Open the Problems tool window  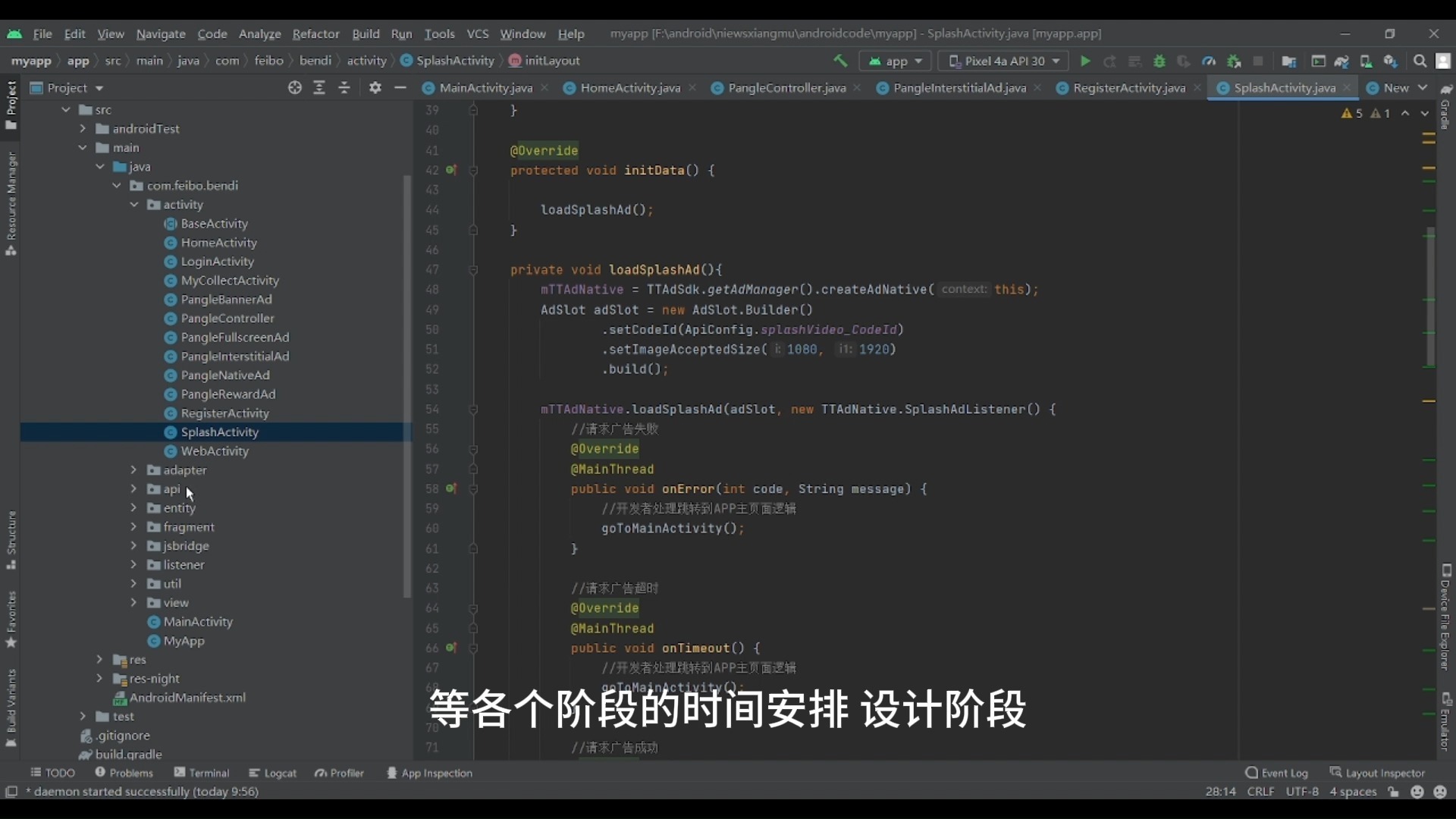pyautogui.click(x=124, y=773)
